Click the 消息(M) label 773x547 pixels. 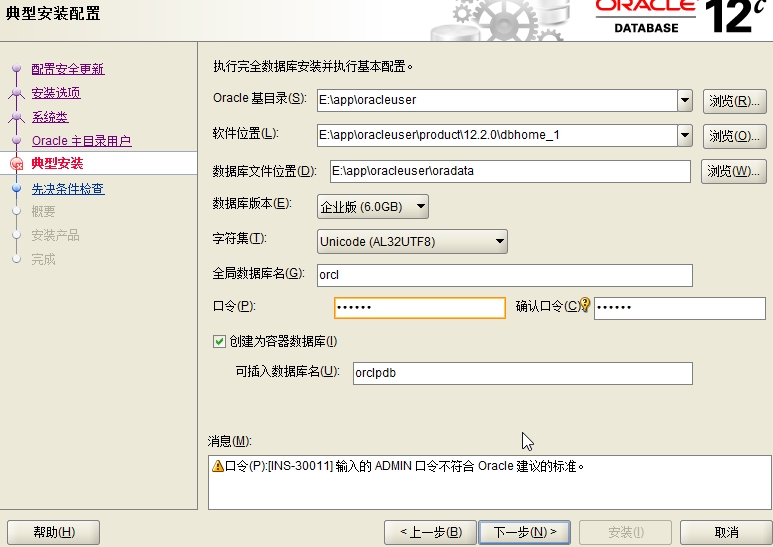[x=229, y=441]
